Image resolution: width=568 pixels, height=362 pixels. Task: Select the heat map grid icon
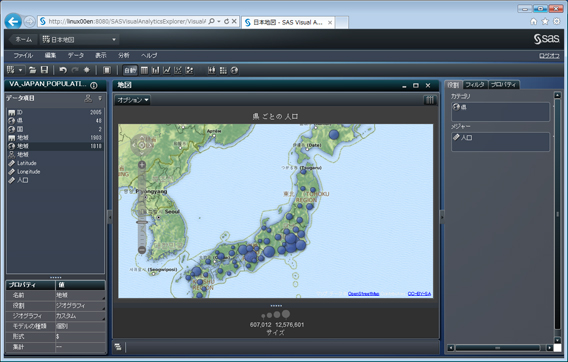coord(223,70)
